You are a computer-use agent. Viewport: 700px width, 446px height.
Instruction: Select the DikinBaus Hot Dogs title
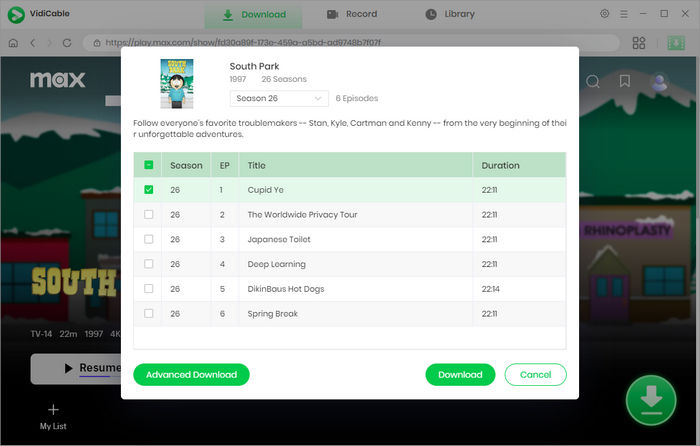tap(286, 289)
